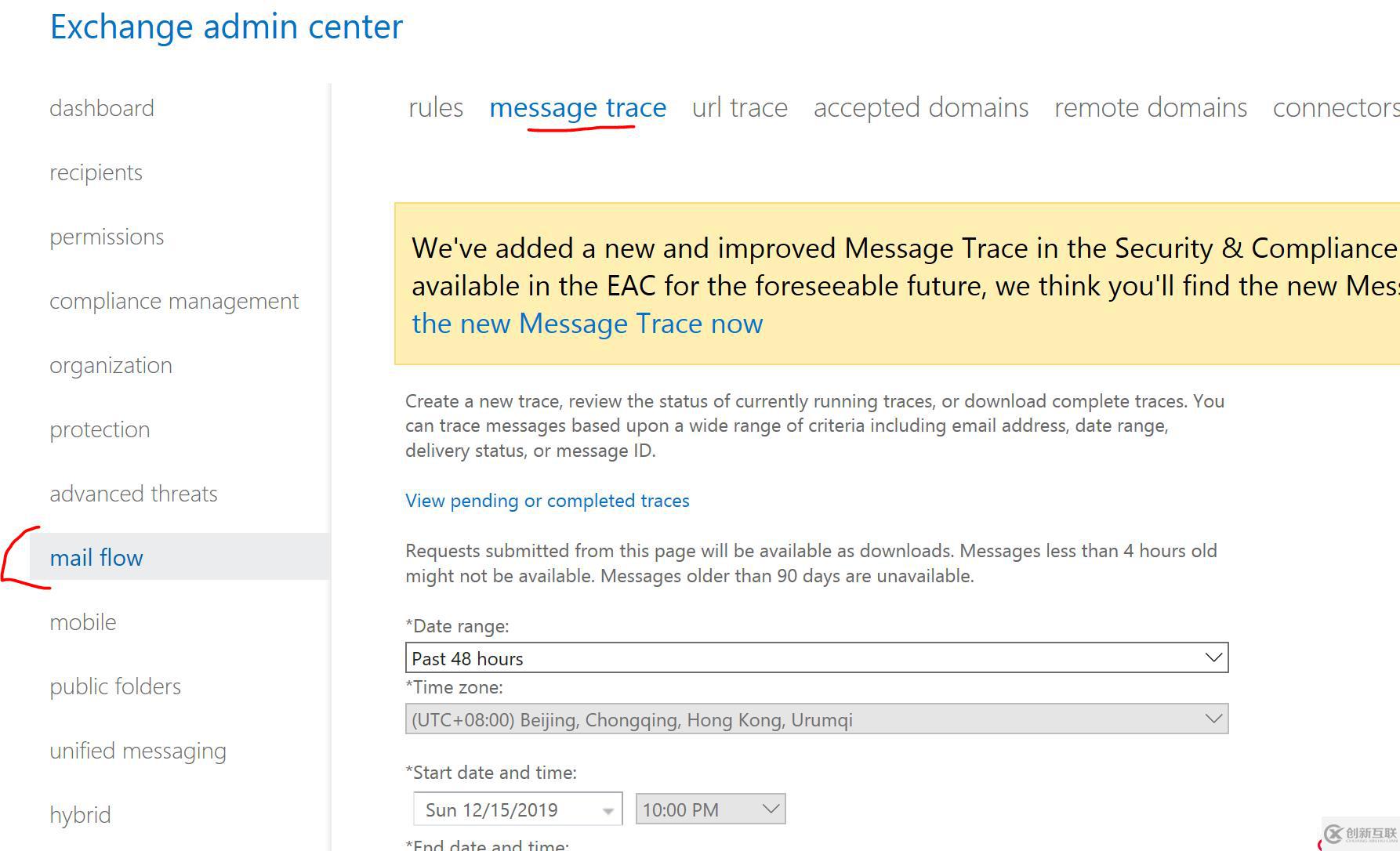Switch to the rules tab

(x=436, y=107)
